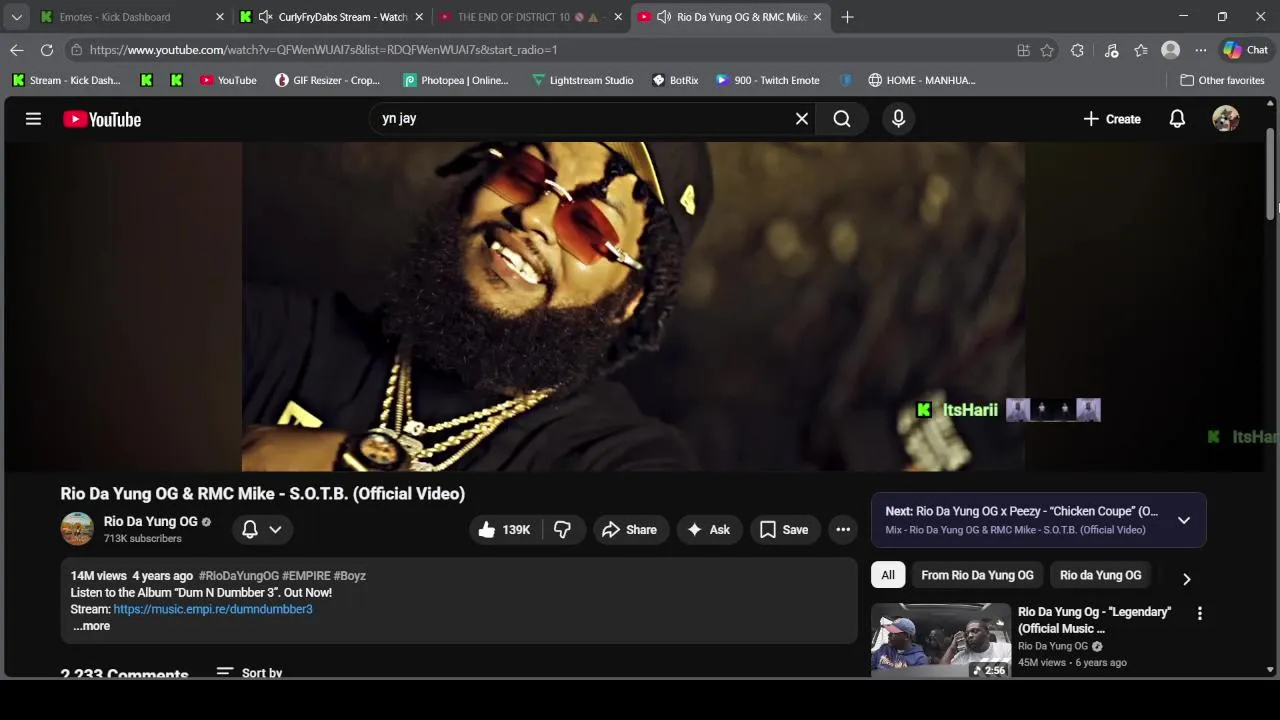
Task: Save the video to a playlist
Action: coord(784,530)
